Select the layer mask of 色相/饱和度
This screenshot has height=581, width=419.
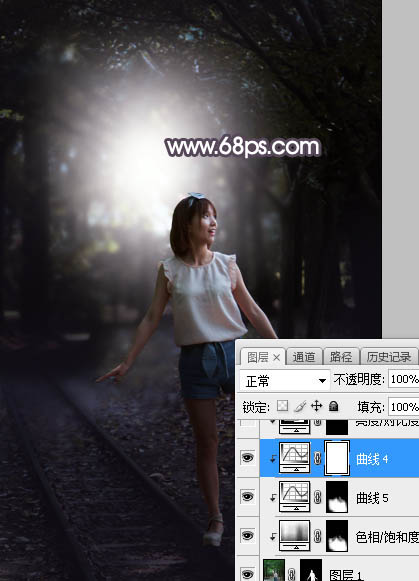[x=337, y=535]
